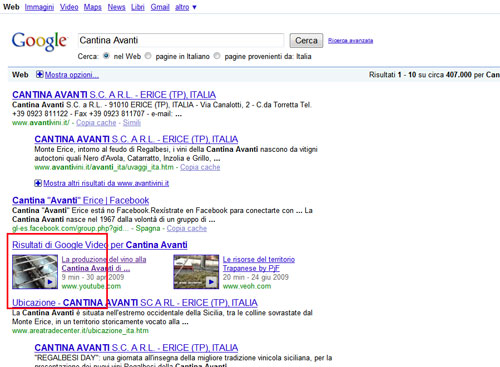
Task: Open the Cantina Avanti Erice Facebook result
Action: pos(80,200)
